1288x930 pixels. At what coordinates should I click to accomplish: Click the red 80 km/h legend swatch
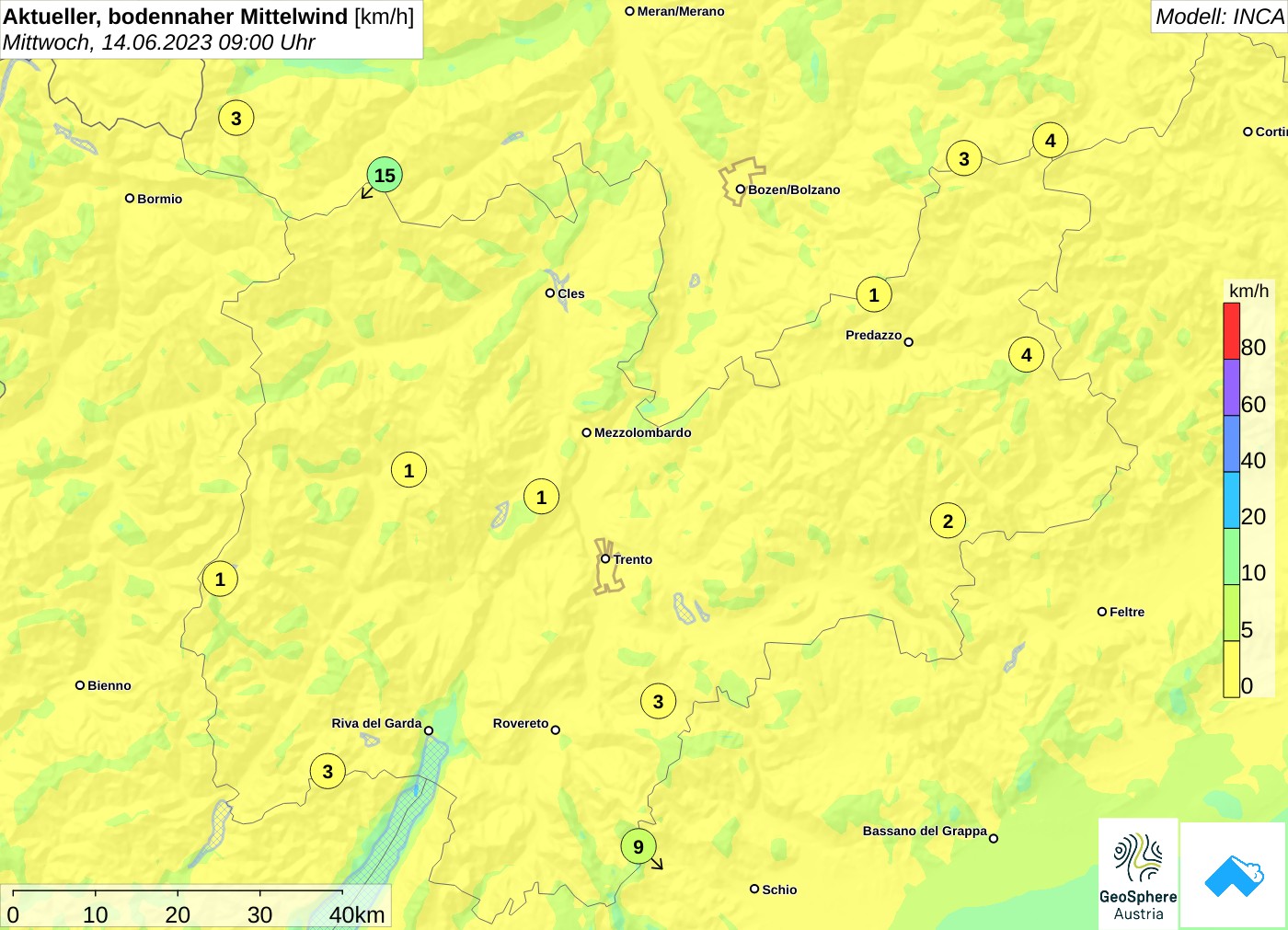coord(1232,331)
